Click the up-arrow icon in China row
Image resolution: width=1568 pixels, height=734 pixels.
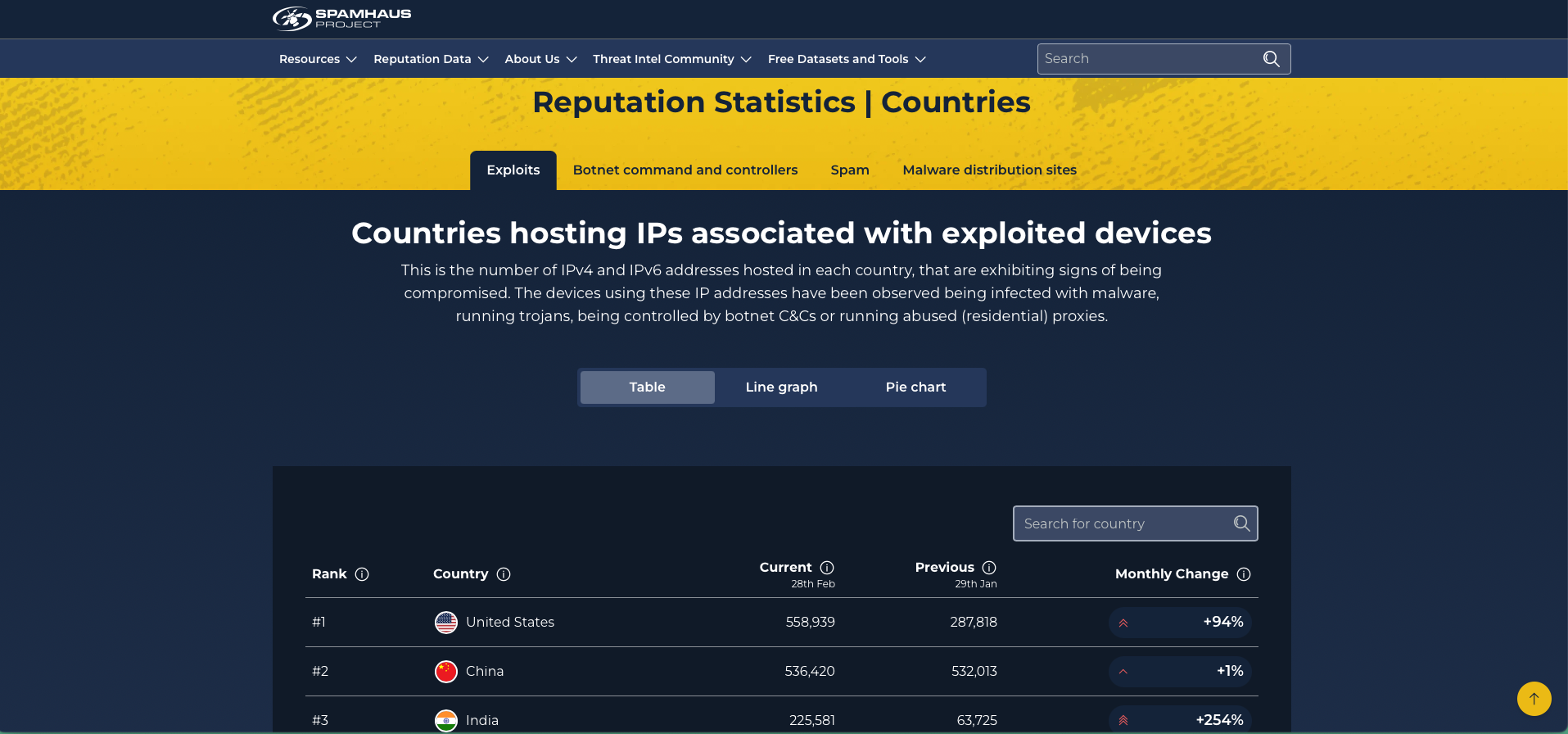[x=1123, y=672]
